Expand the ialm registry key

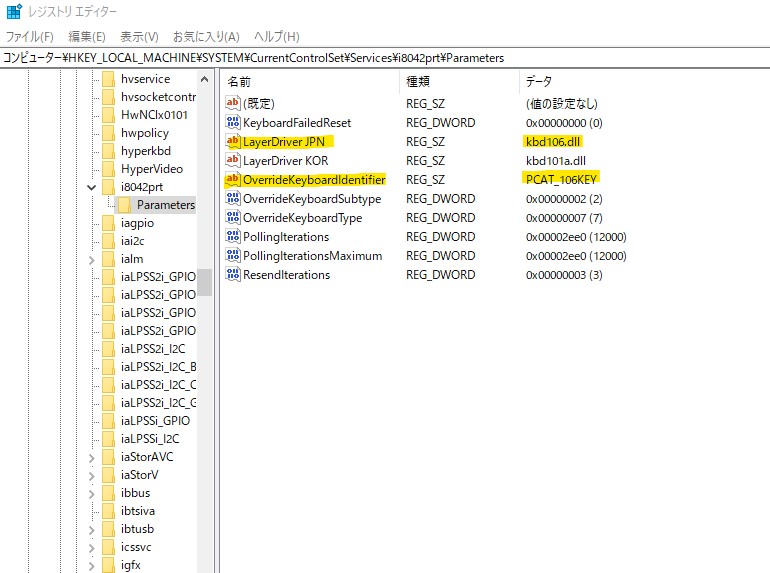click(92, 259)
